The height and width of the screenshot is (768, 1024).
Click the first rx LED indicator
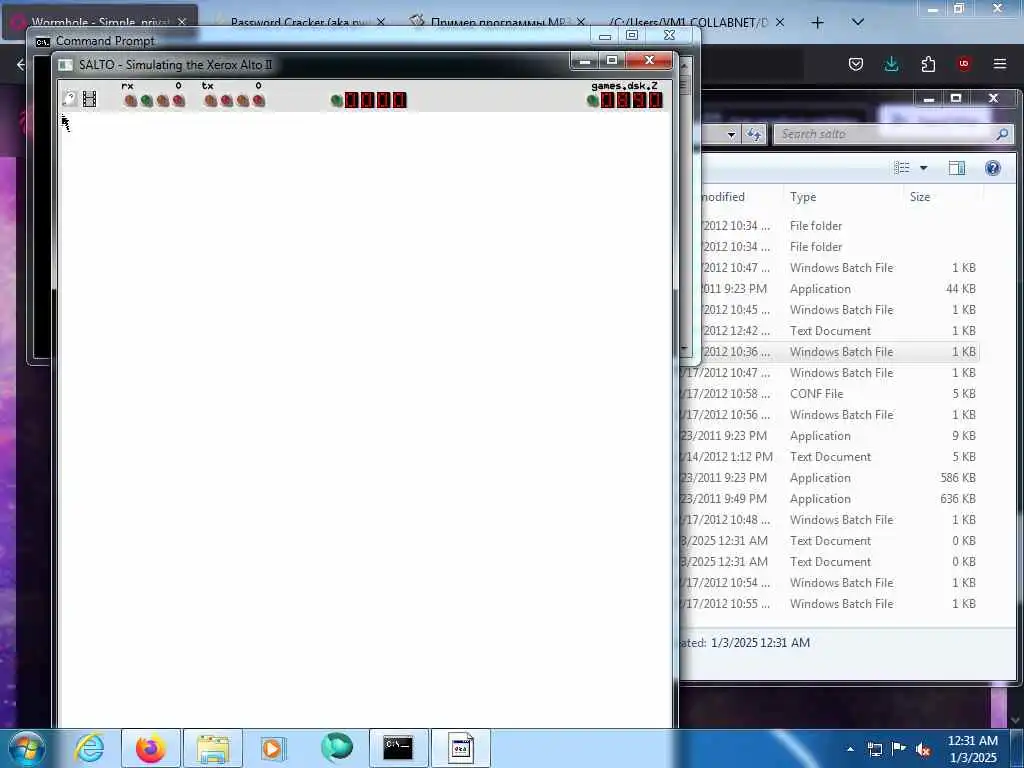[x=131, y=101]
